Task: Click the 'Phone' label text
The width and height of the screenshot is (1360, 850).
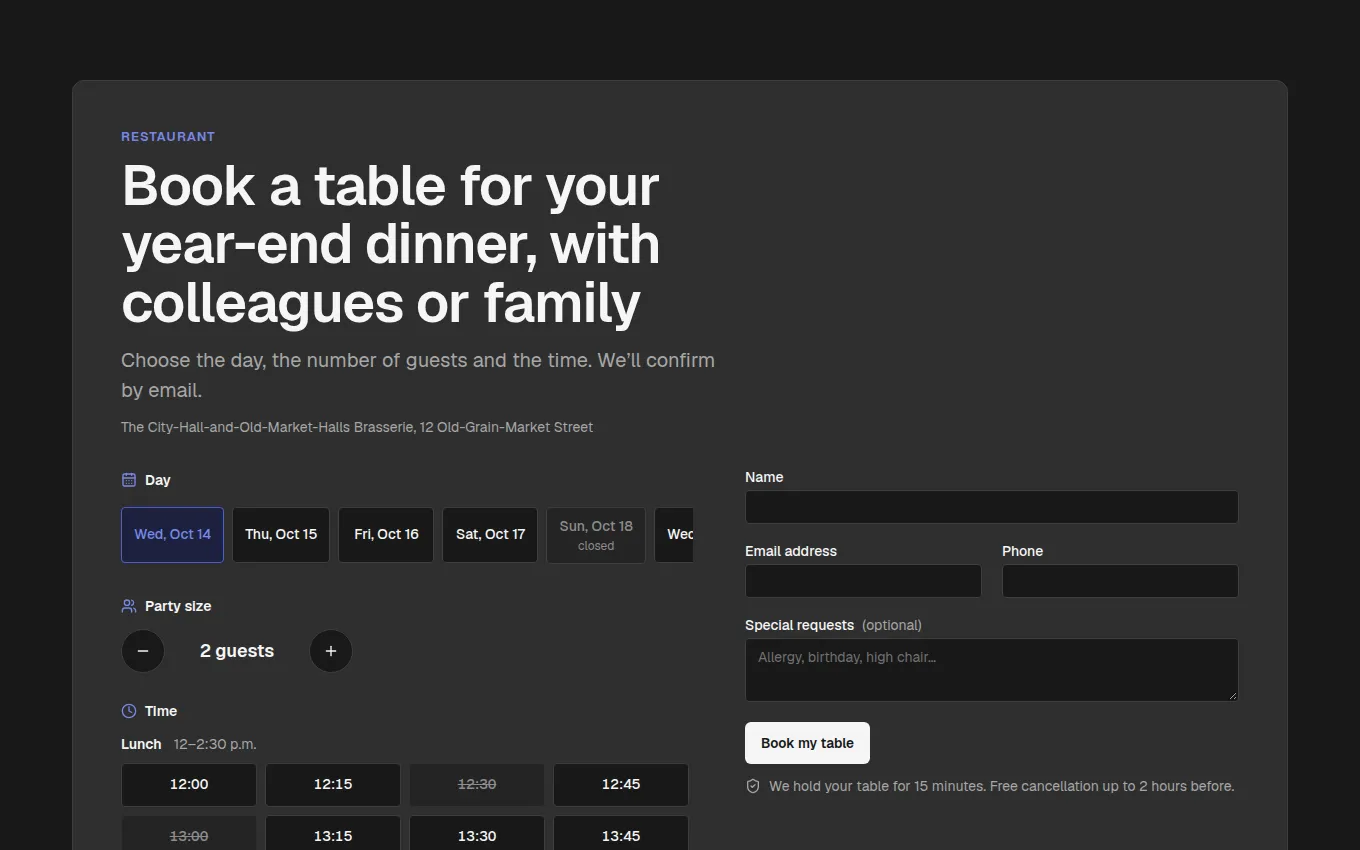Action: (x=1022, y=551)
